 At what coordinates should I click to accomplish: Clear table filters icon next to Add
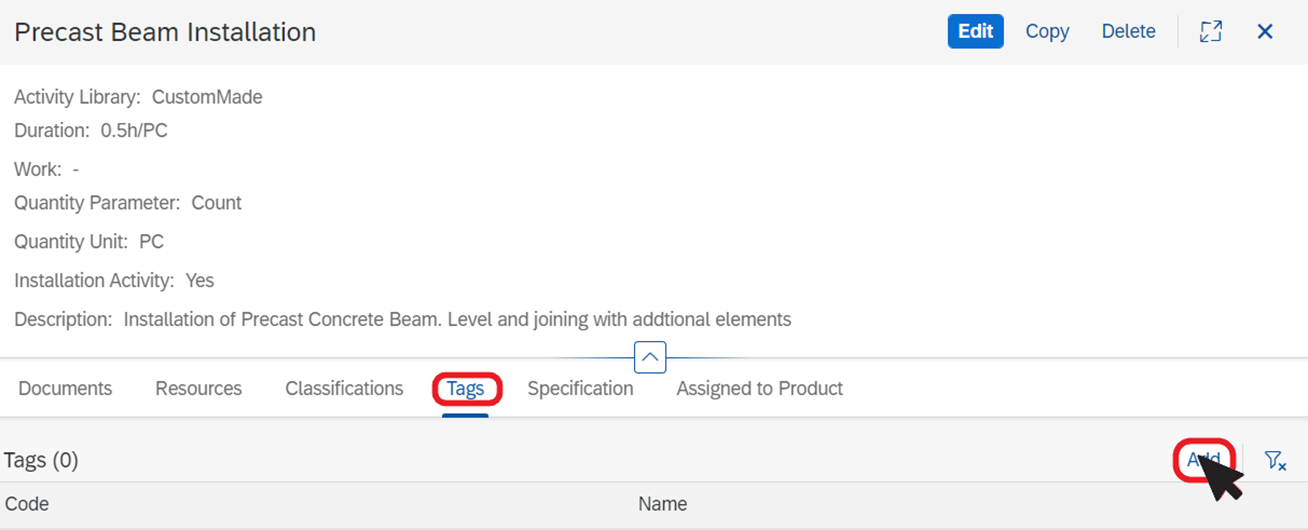coord(1274,460)
